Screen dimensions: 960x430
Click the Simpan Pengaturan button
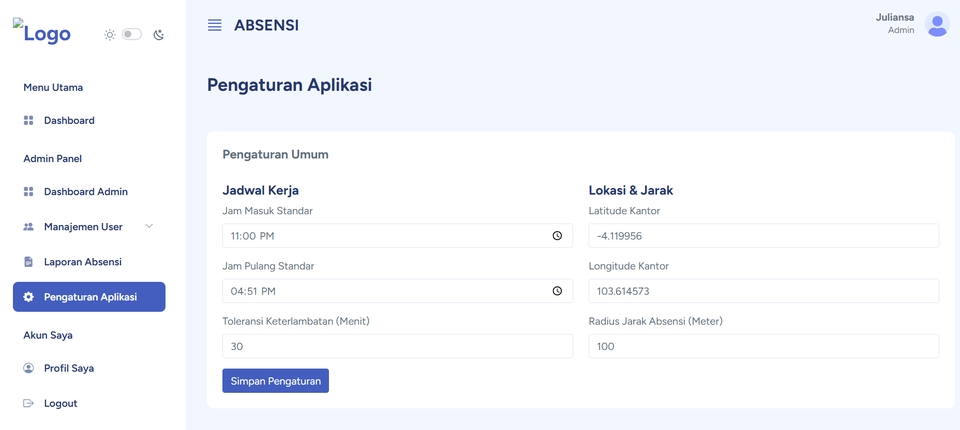coord(276,381)
